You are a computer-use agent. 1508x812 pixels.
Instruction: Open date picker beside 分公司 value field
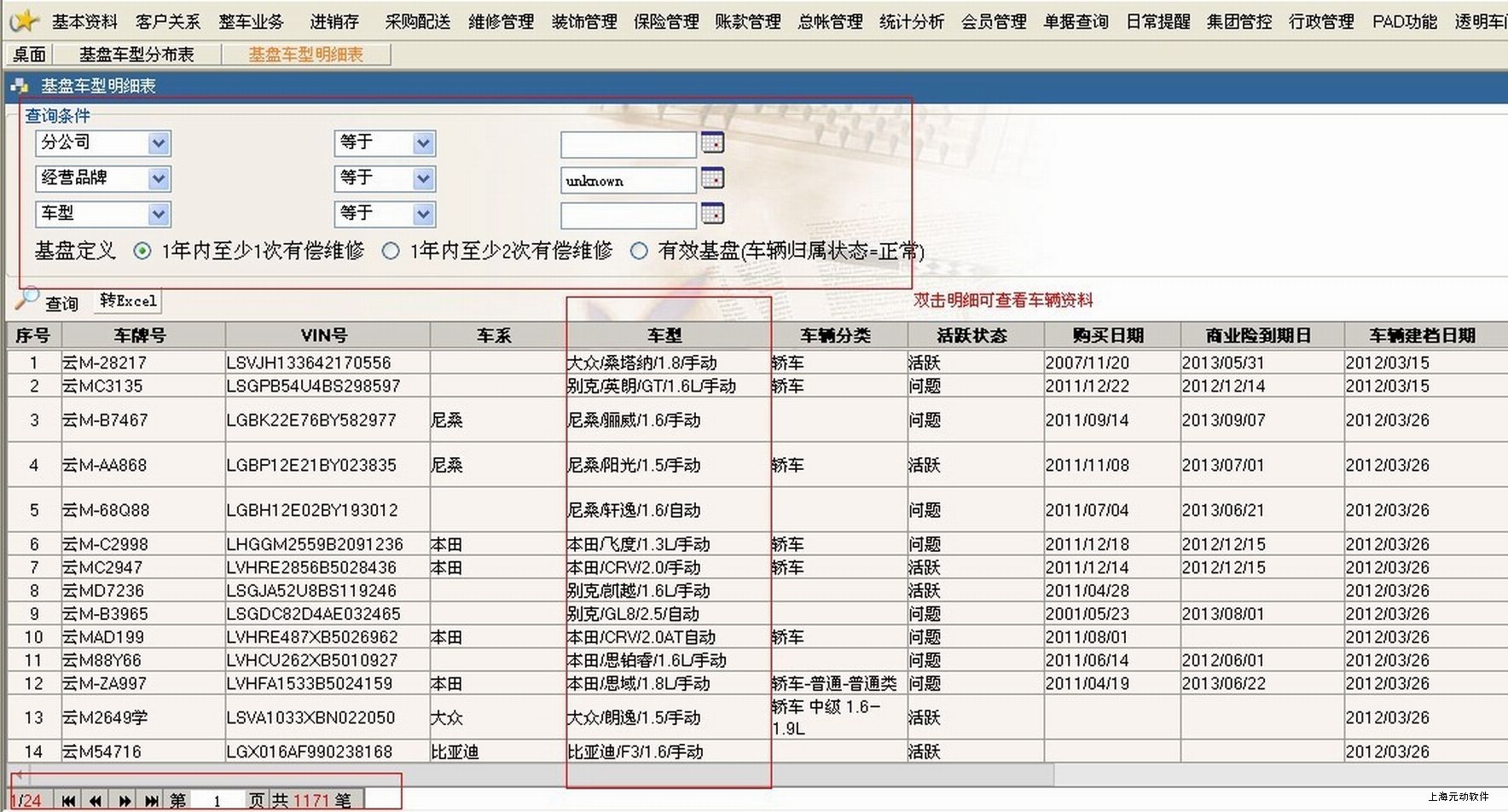point(712,142)
